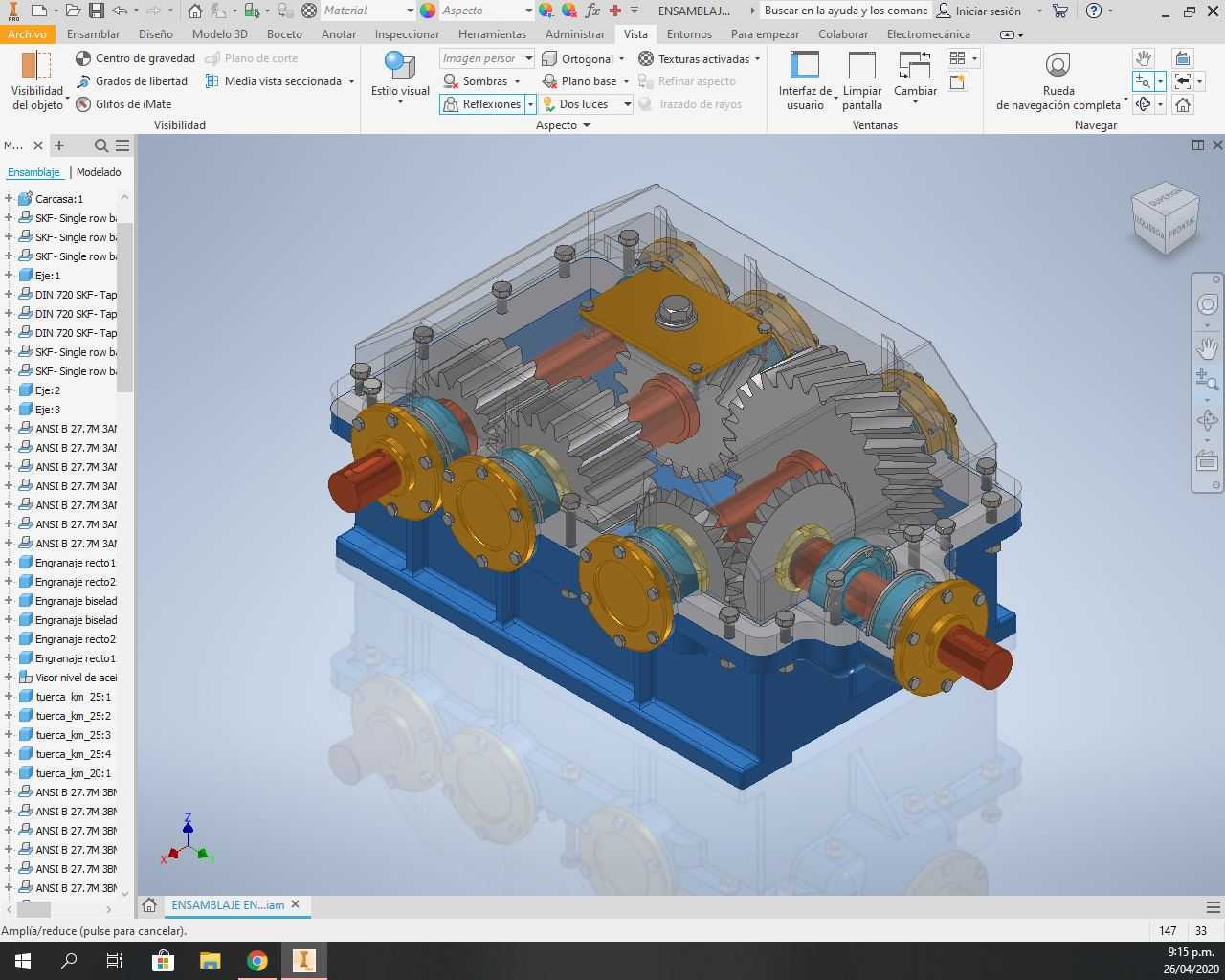Open the Cambiar windows tool
This screenshot has height=980, width=1225.
(915, 78)
